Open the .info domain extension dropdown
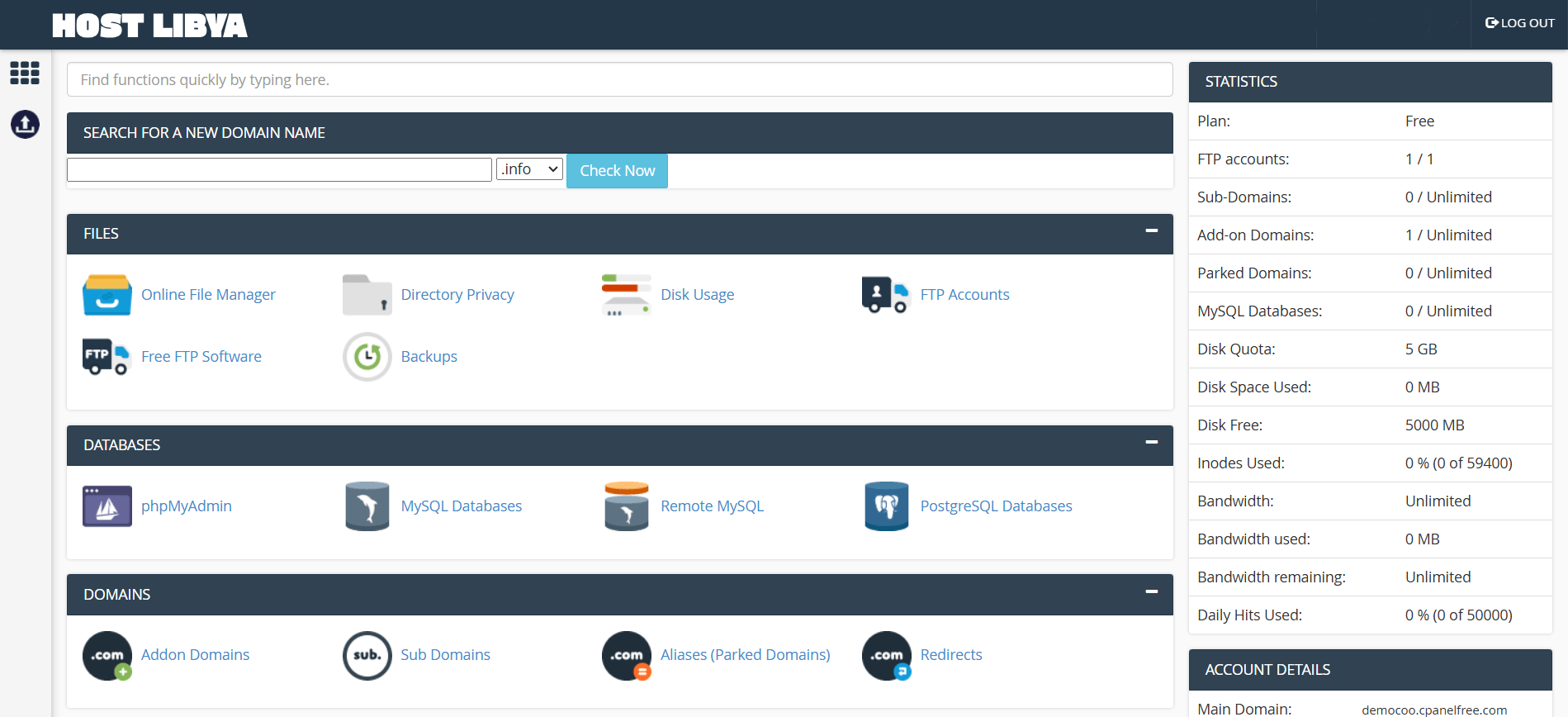1568x717 pixels. pos(529,169)
